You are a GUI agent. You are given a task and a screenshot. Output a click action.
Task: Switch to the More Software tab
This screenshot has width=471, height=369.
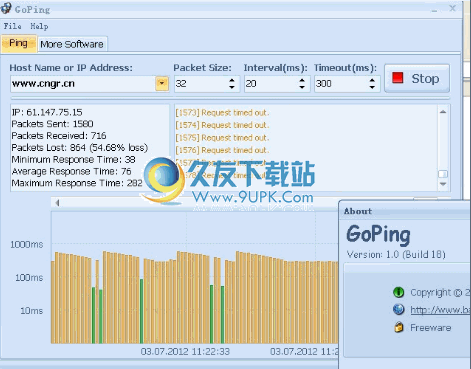tap(72, 44)
